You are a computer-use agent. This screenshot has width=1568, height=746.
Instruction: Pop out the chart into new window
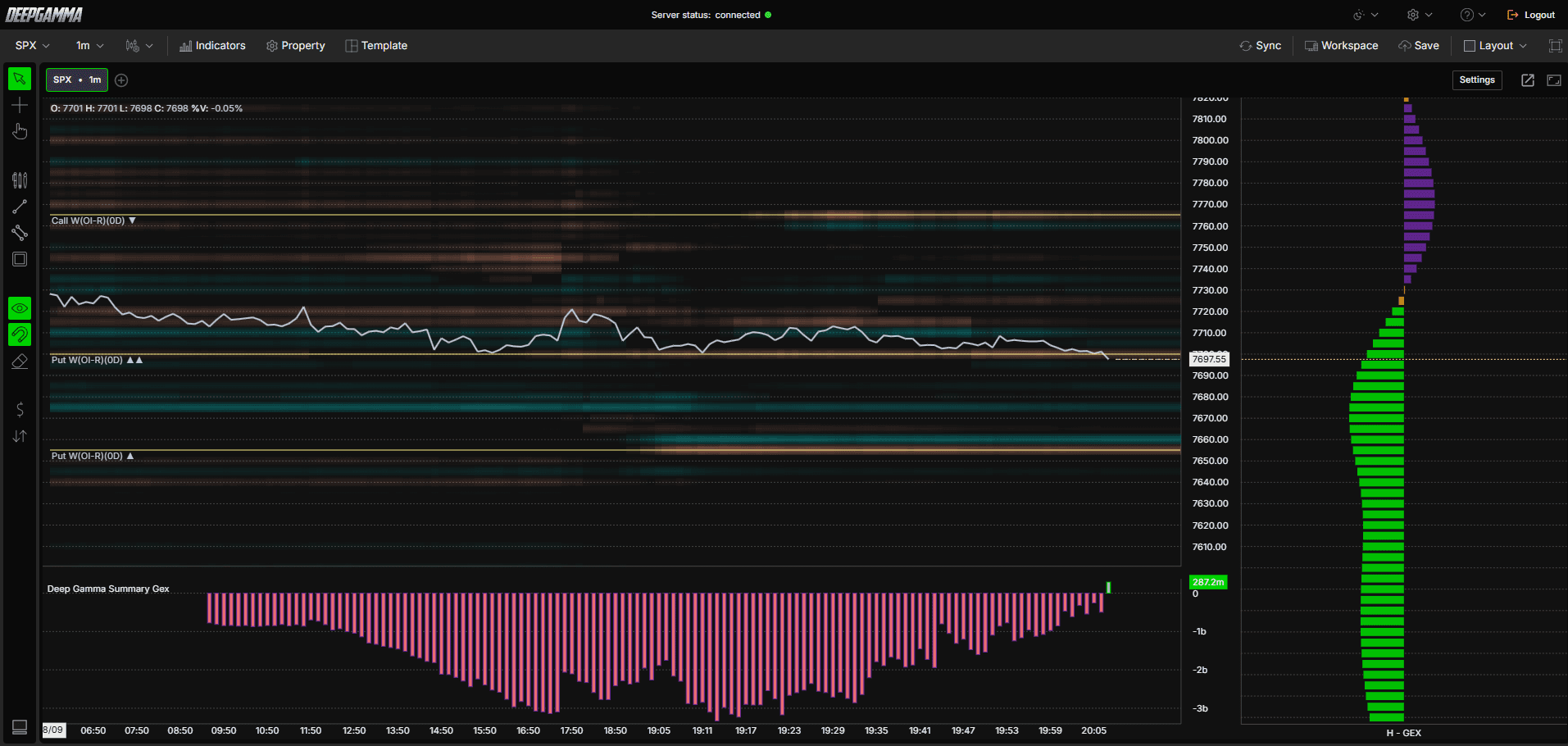click(x=1528, y=80)
